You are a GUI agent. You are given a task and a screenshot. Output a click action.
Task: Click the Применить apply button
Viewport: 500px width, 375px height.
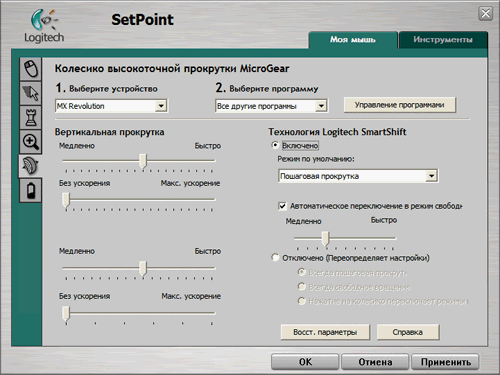click(446, 362)
